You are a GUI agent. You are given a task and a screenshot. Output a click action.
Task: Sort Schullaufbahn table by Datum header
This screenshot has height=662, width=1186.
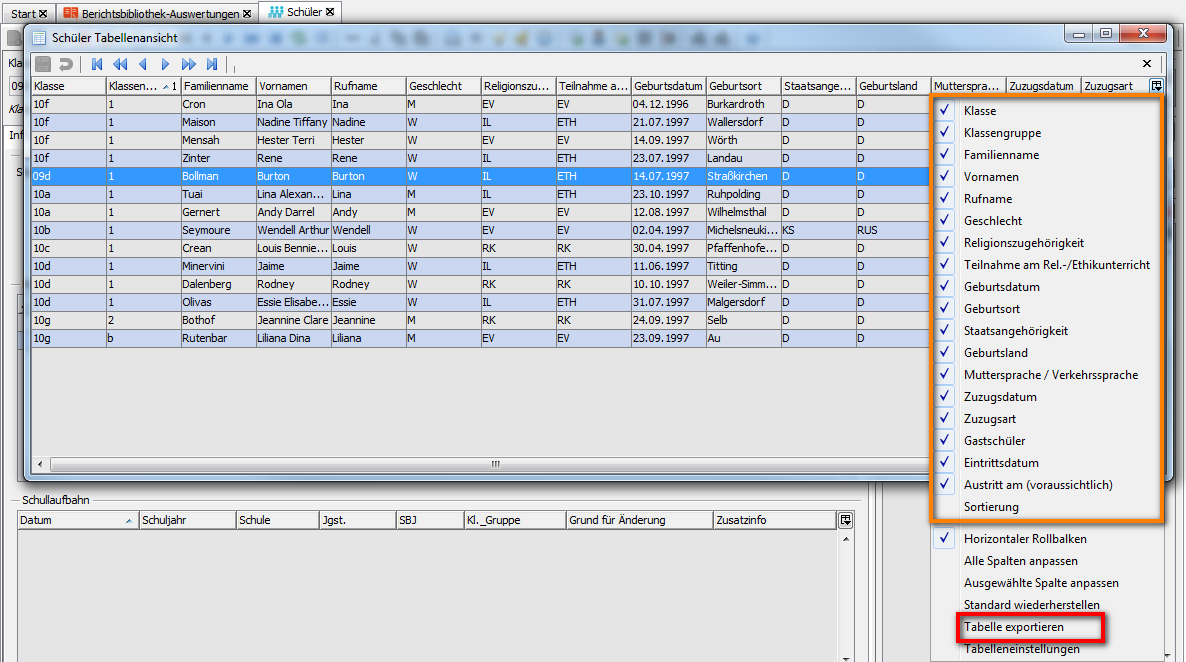[x=78, y=520]
